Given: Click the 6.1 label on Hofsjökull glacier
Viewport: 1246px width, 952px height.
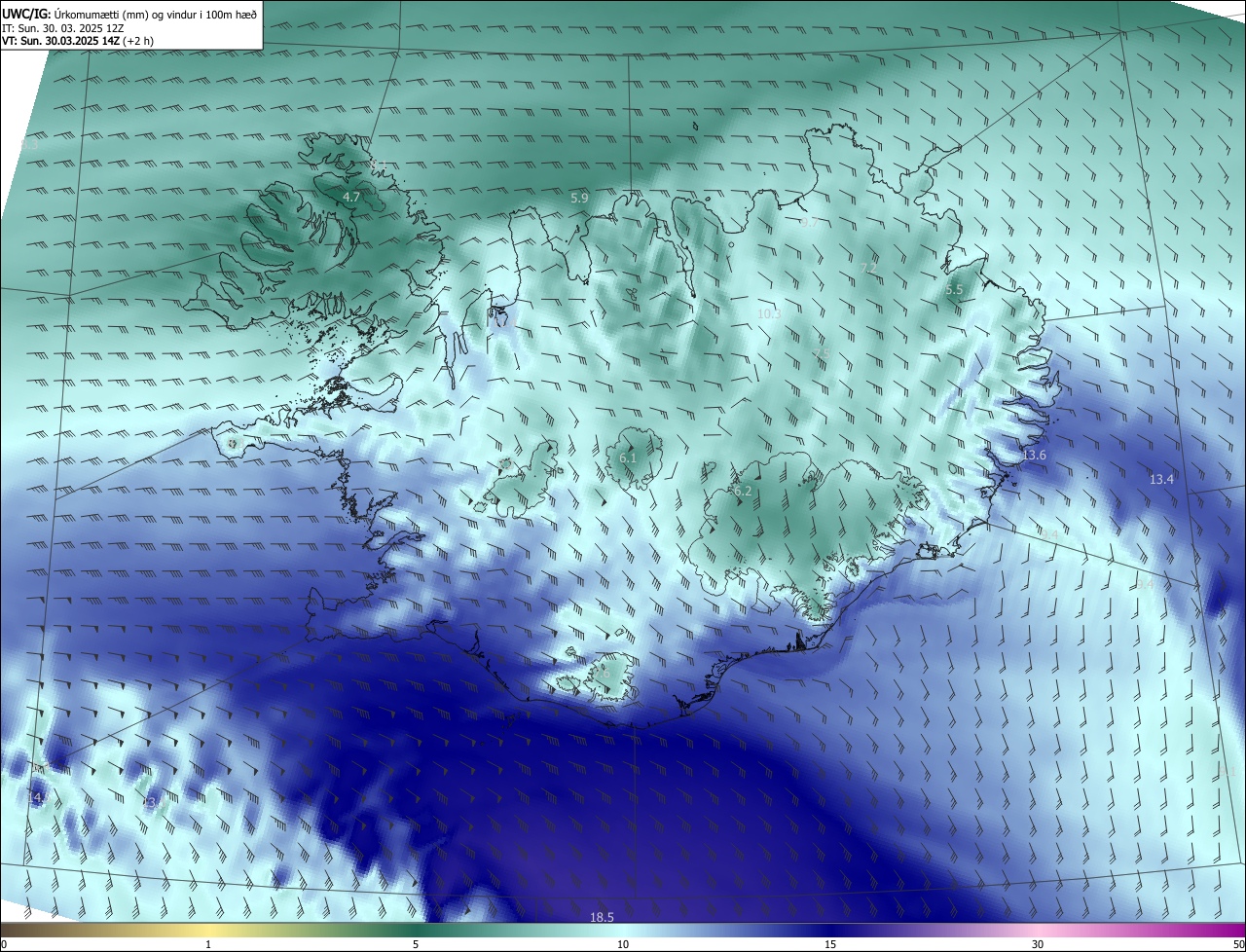Looking at the screenshot, I should click(628, 458).
